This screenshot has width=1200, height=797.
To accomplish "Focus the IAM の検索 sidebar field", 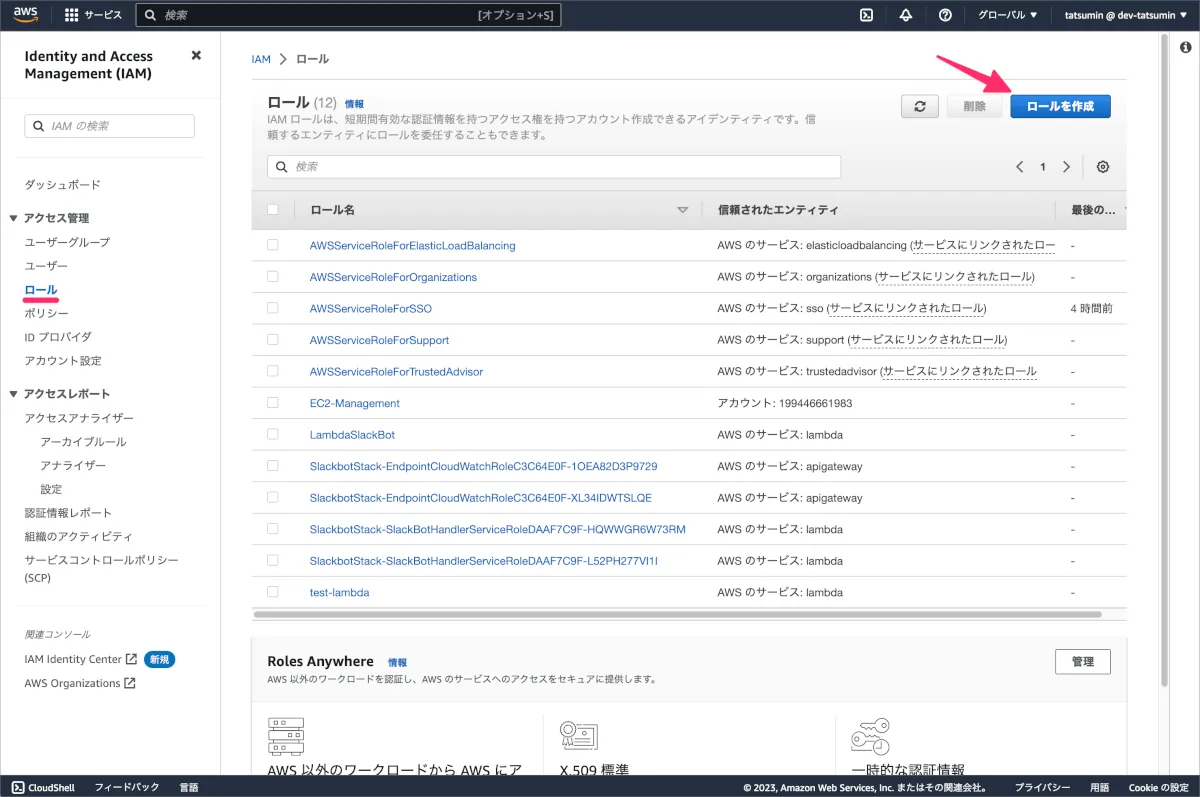I will 110,126.
